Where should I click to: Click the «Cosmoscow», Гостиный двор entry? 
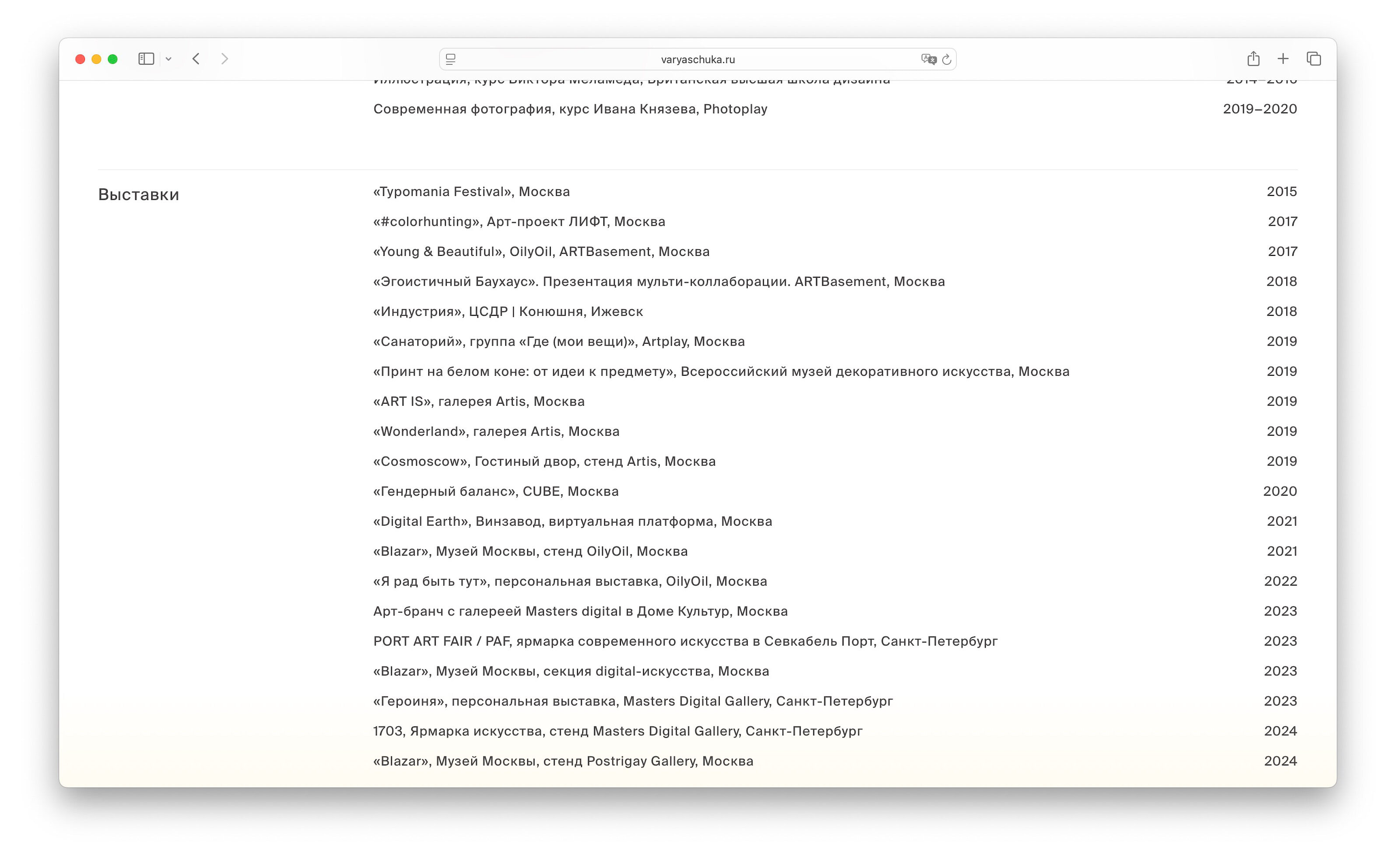click(x=544, y=461)
